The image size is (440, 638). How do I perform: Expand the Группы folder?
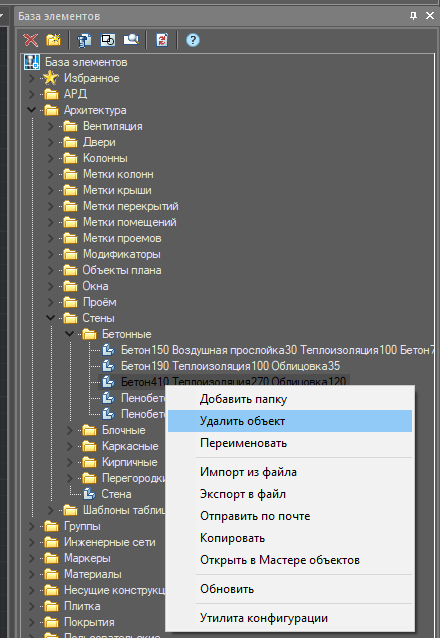pyautogui.click(x=32, y=526)
